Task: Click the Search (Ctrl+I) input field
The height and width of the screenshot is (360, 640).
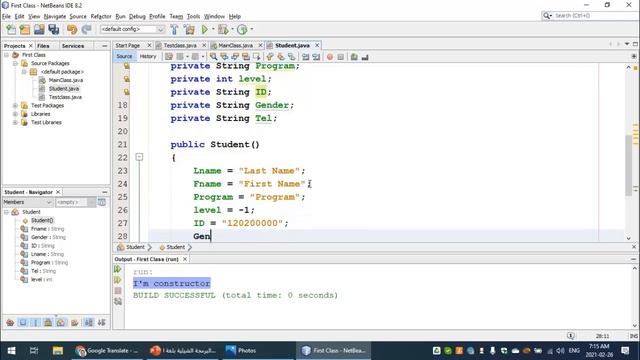Action: click(x=595, y=16)
